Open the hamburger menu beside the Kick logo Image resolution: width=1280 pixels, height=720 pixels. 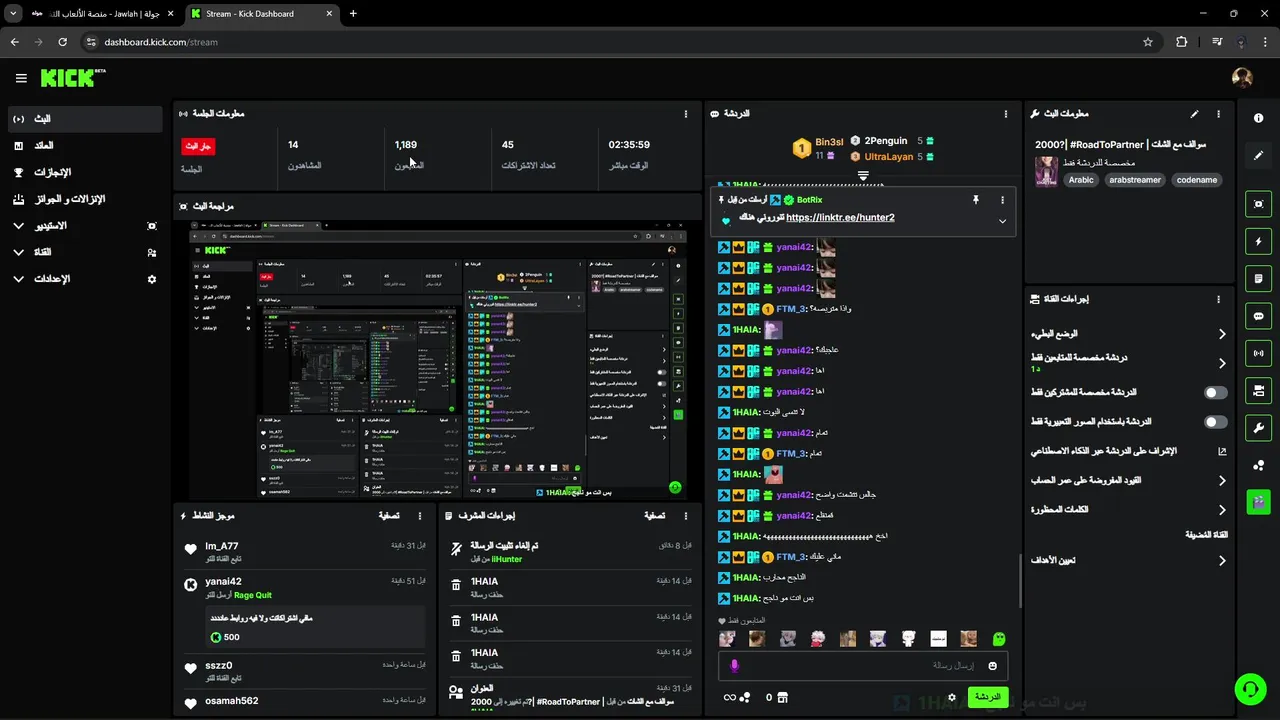[21, 78]
